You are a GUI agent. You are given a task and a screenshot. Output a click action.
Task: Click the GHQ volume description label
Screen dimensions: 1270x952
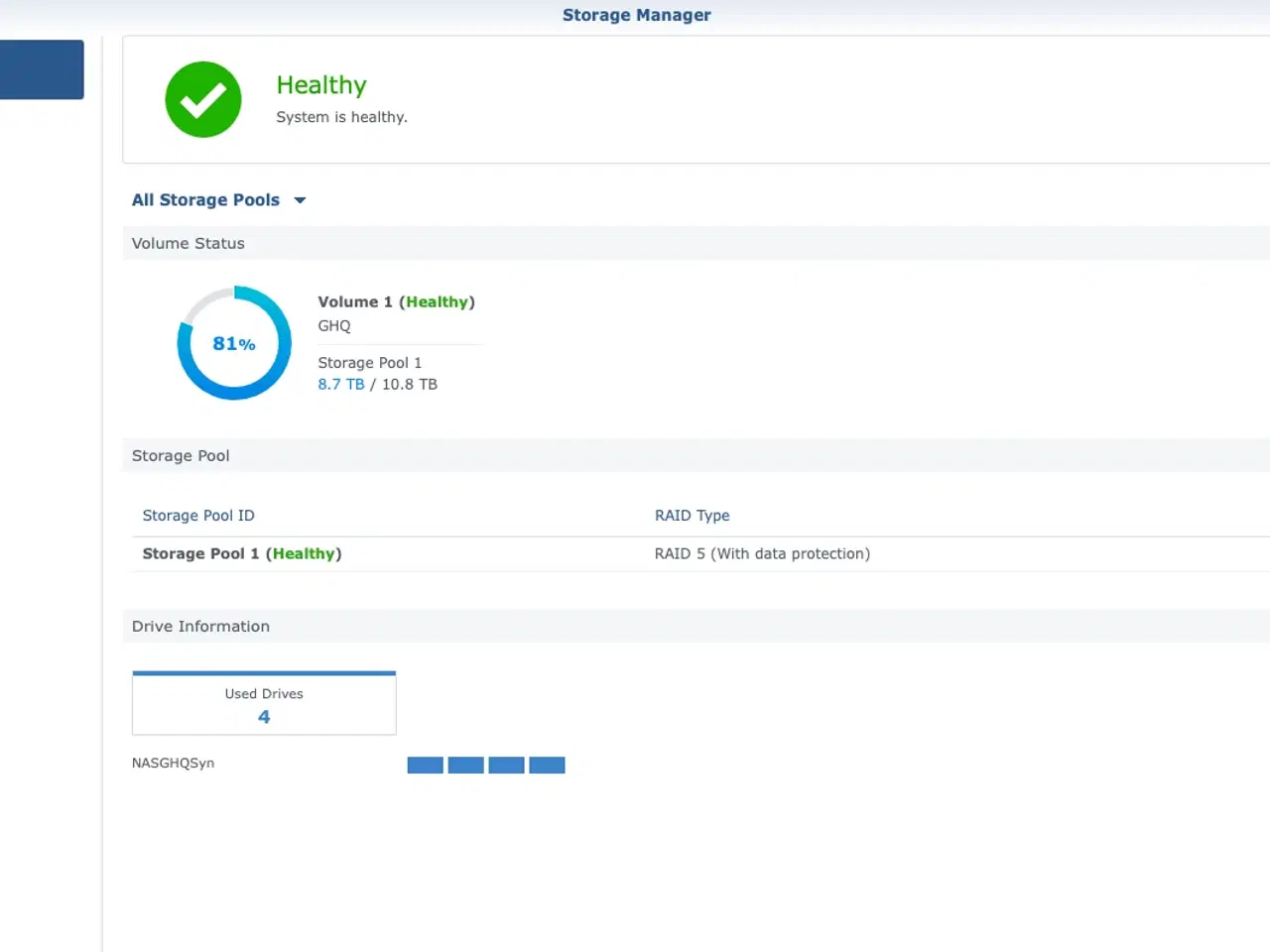click(x=333, y=325)
